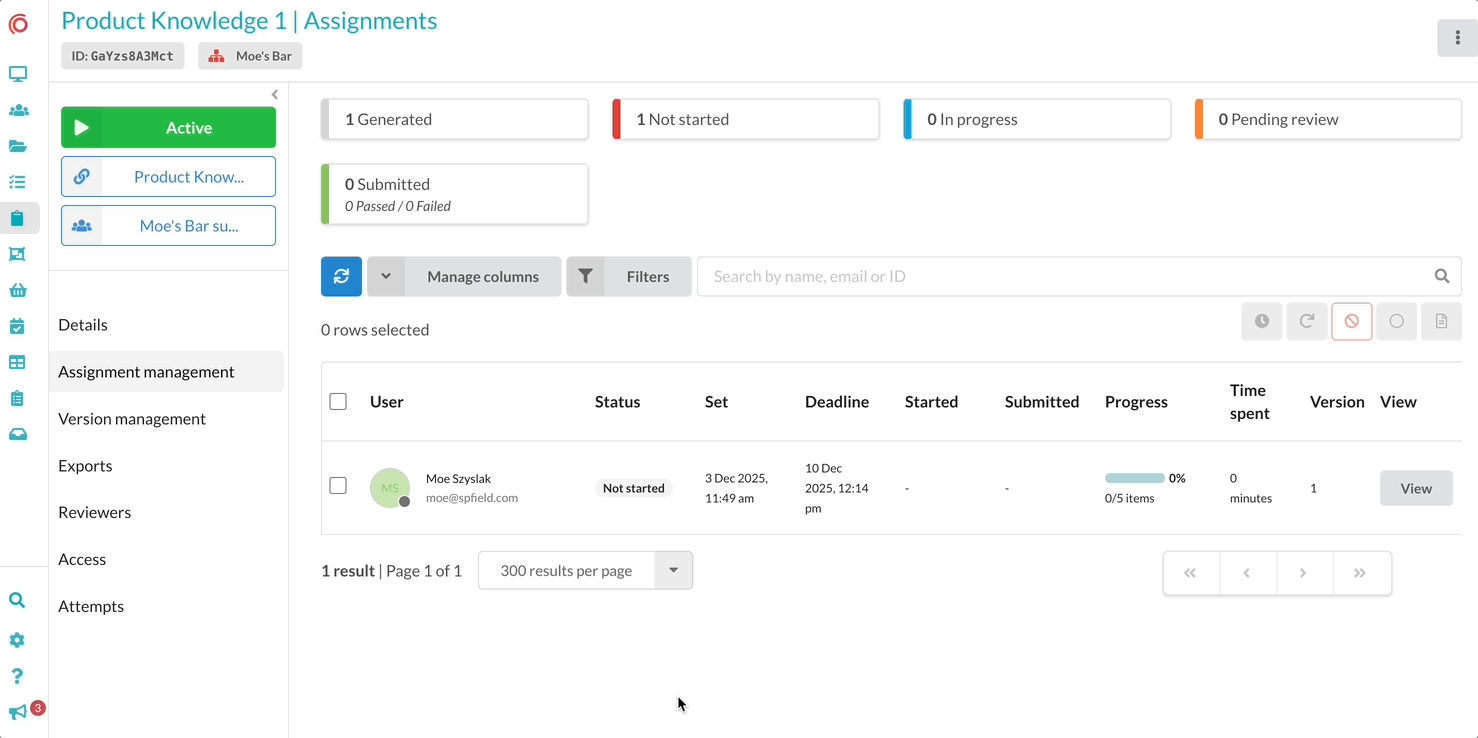Click the search by name input field
This screenshot has width=1478, height=738.
pyautogui.click(x=1065, y=277)
